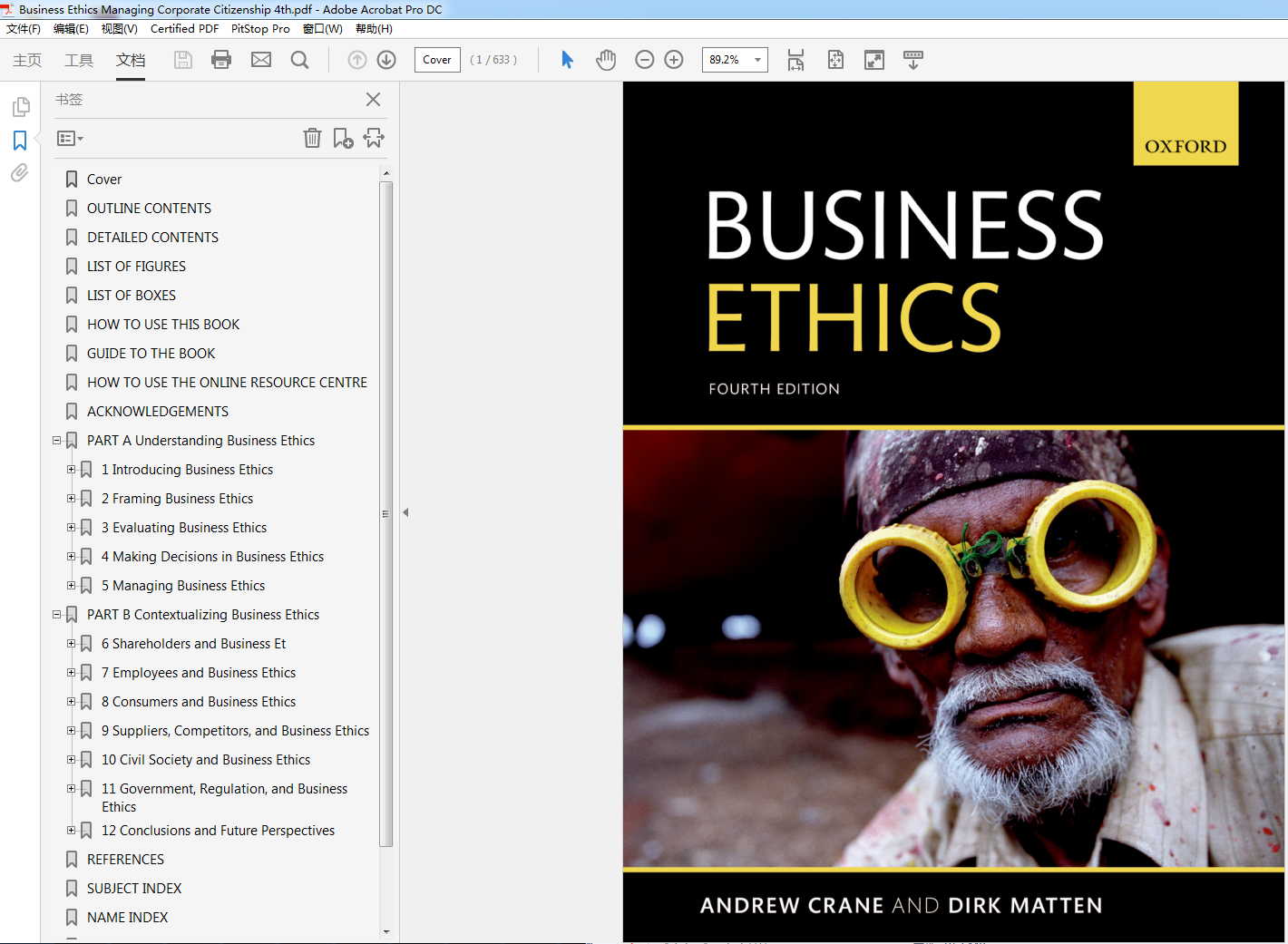The width and height of the screenshot is (1288, 944).
Task: Jump to LIST OF FIGURES bookmark
Action: click(x=136, y=267)
